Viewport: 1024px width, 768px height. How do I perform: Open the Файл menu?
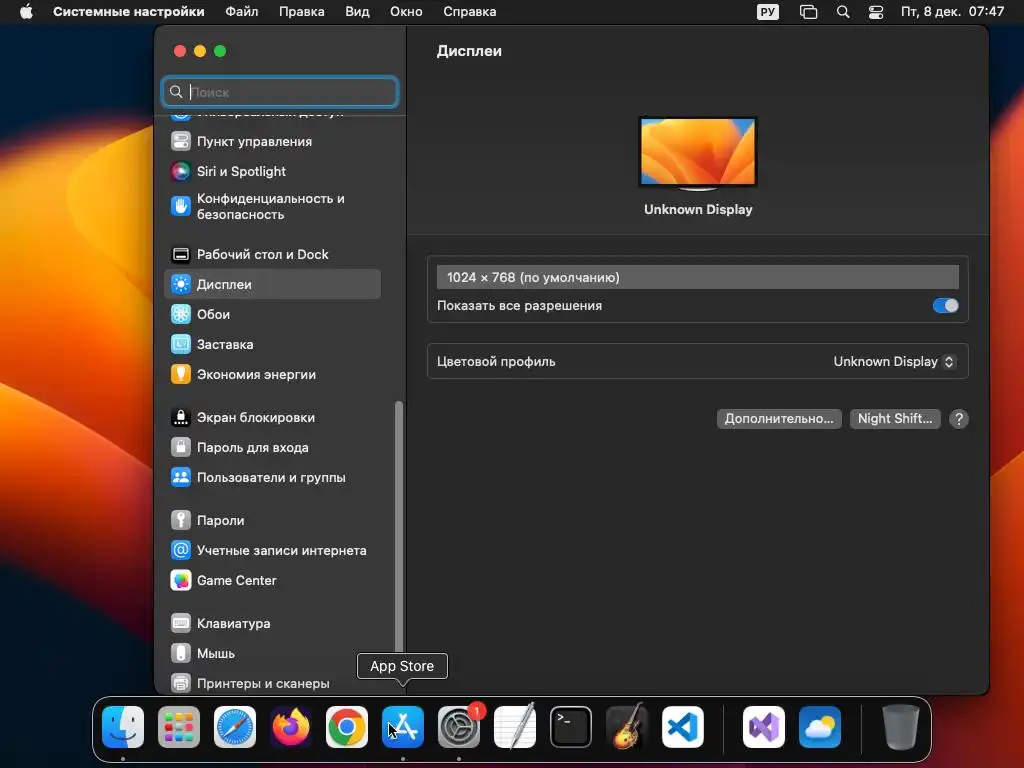click(242, 12)
